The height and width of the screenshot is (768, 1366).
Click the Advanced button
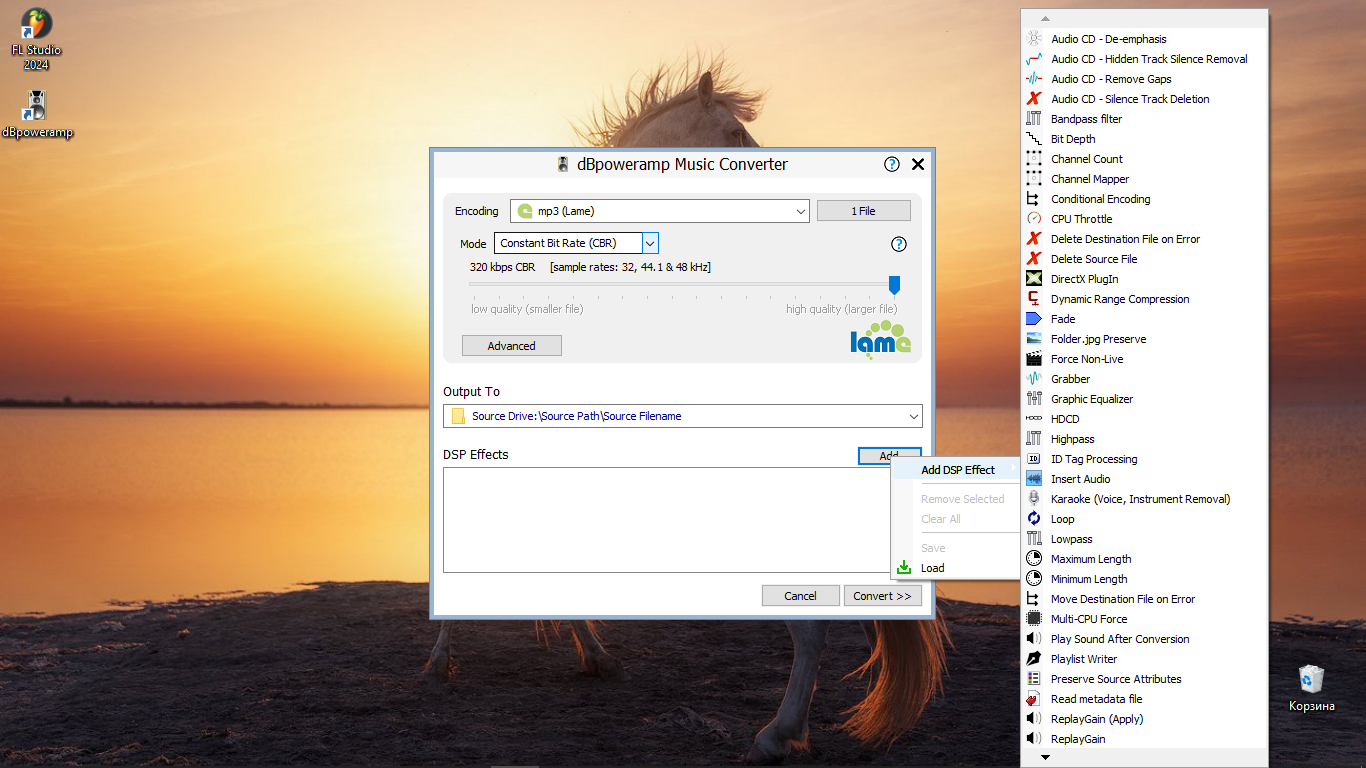512,346
